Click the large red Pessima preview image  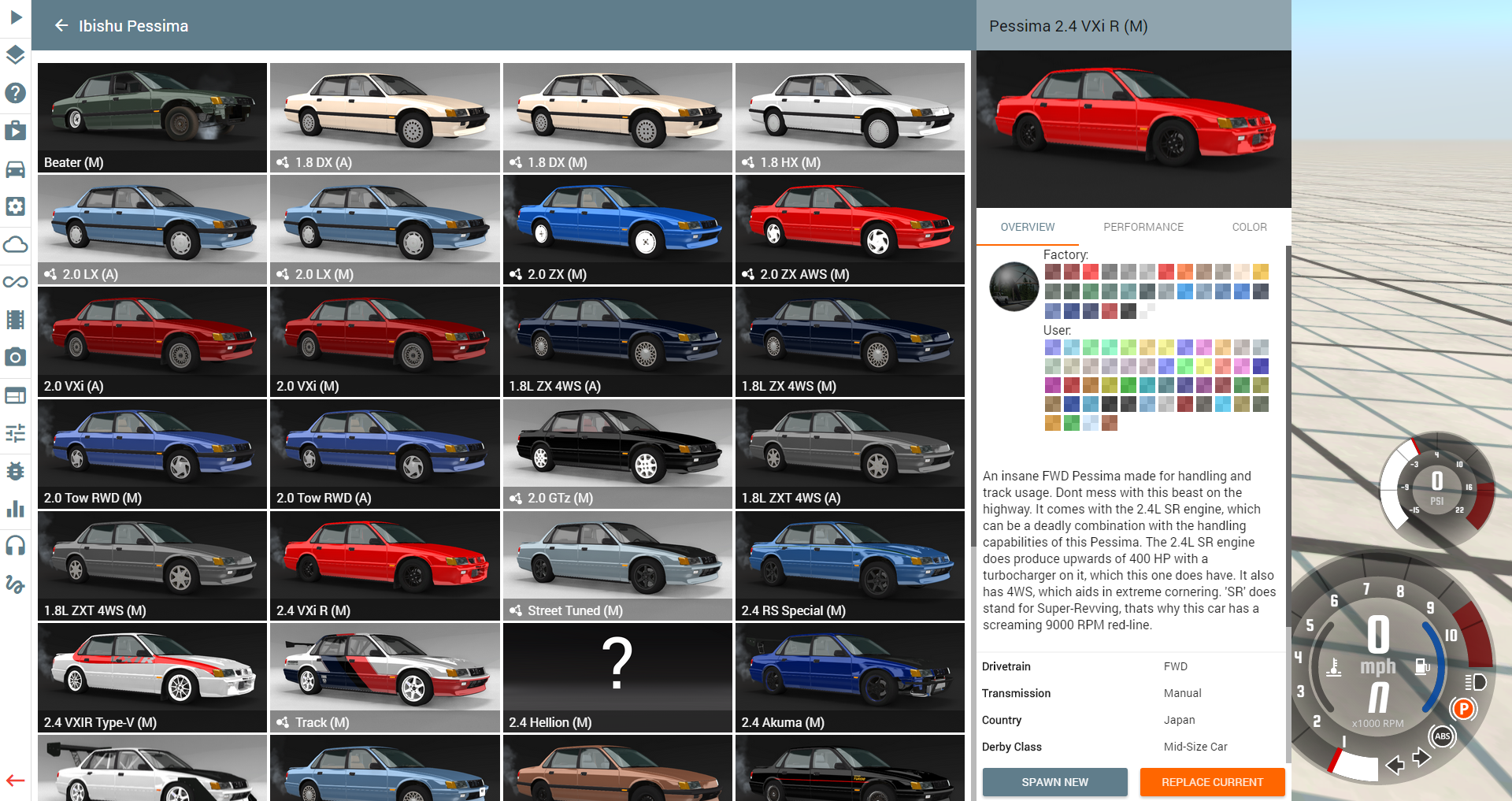tap(1133, 129)
